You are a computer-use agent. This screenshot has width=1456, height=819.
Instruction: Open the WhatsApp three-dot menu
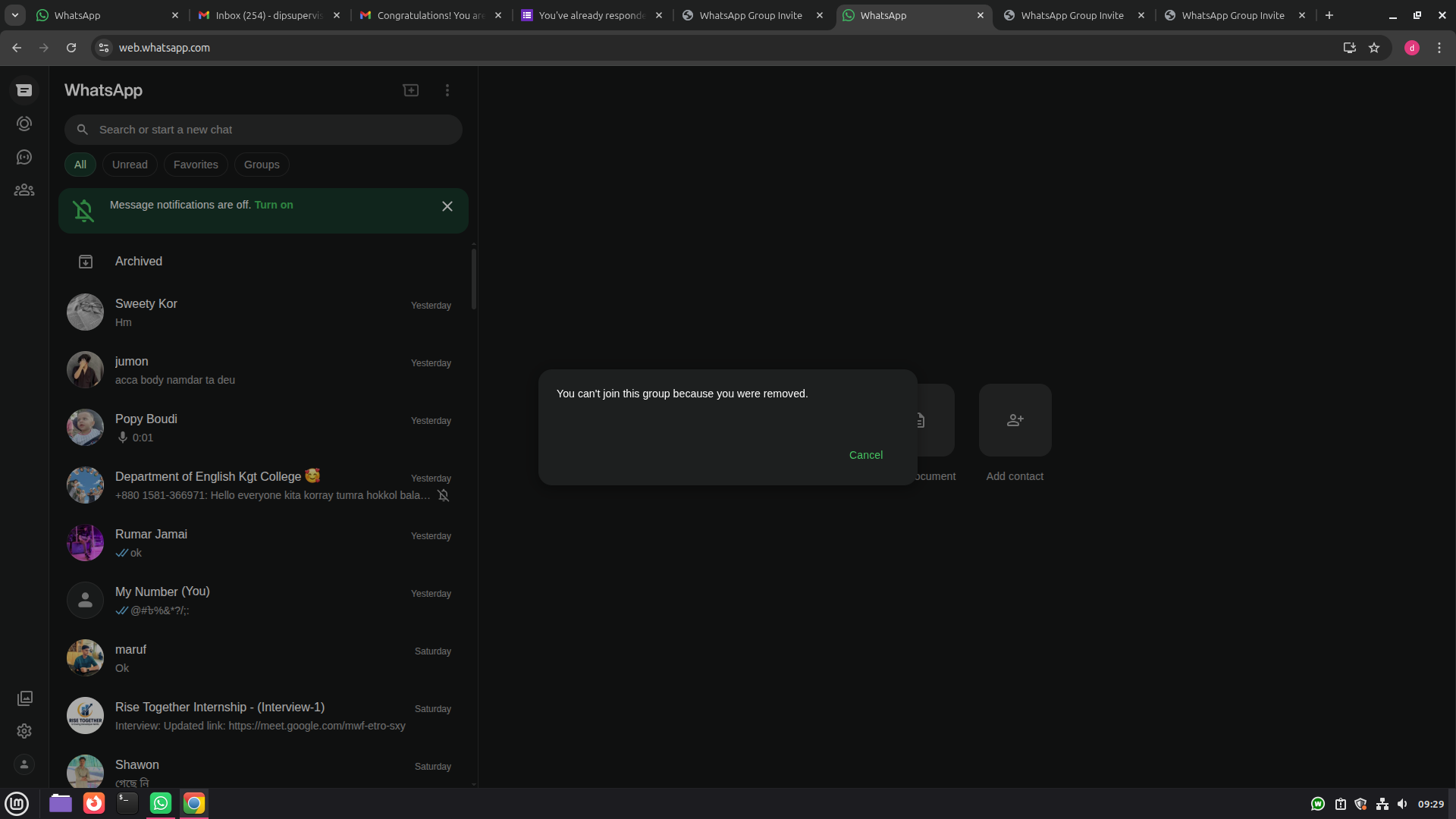pos(447,90)
